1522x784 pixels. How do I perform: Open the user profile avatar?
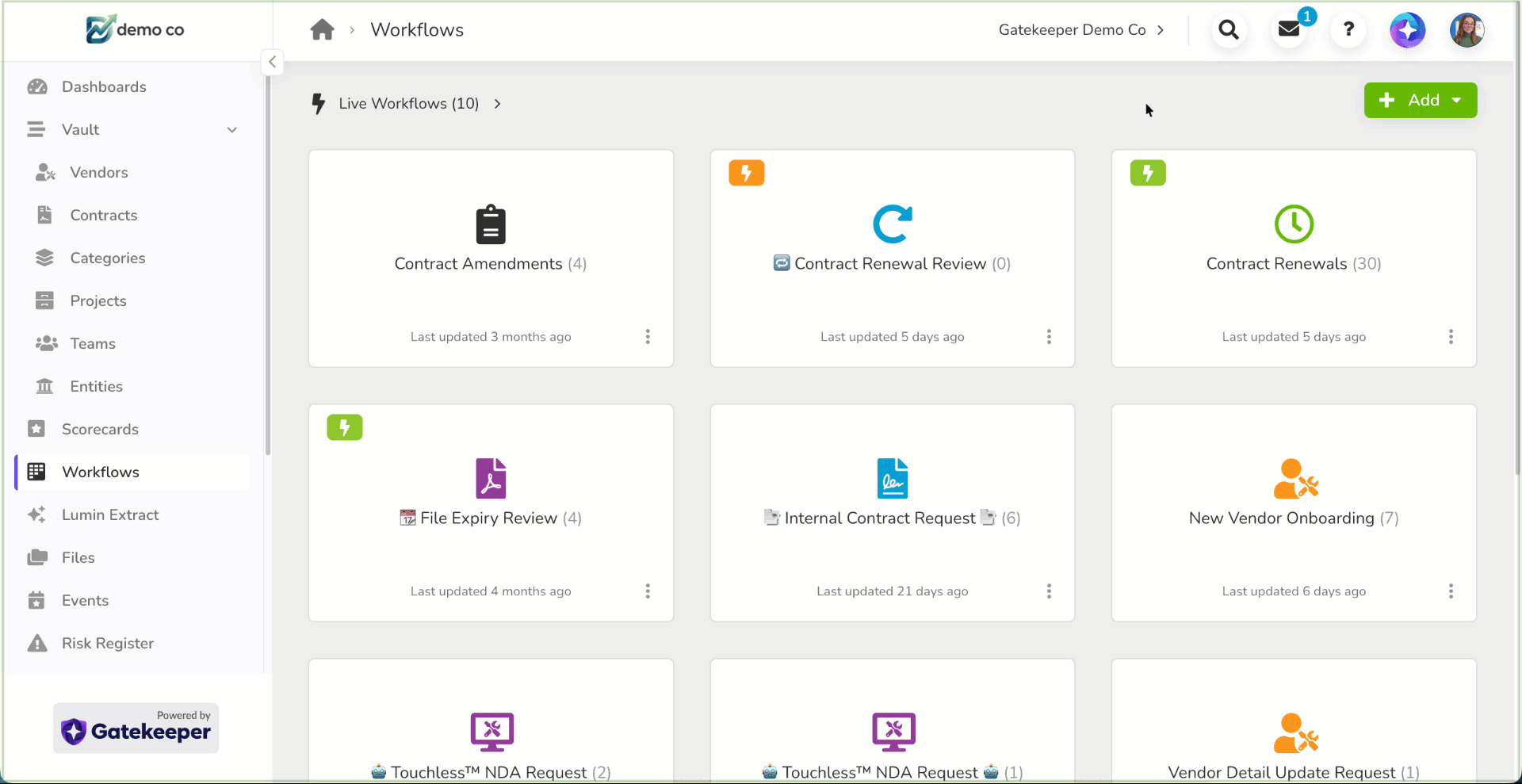1467,30
